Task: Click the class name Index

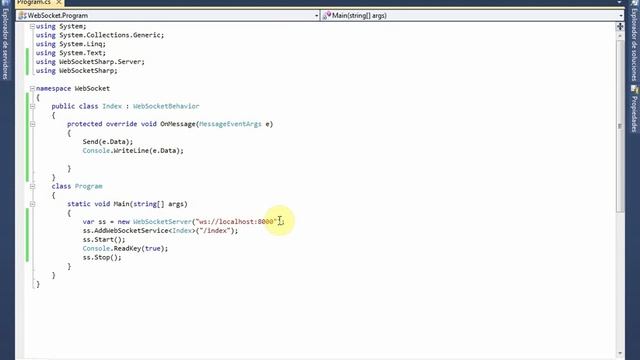Action: click(x=112, y=106)
